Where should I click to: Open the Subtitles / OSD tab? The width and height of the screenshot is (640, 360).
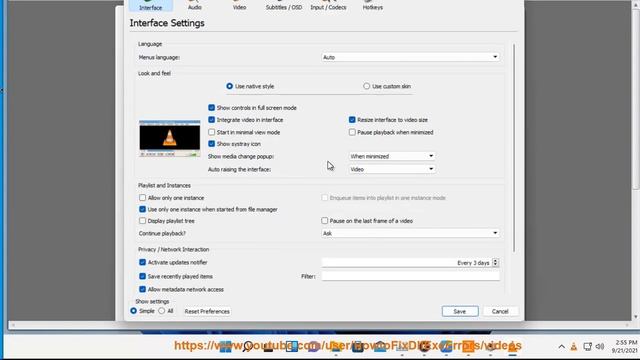point(284,5)
